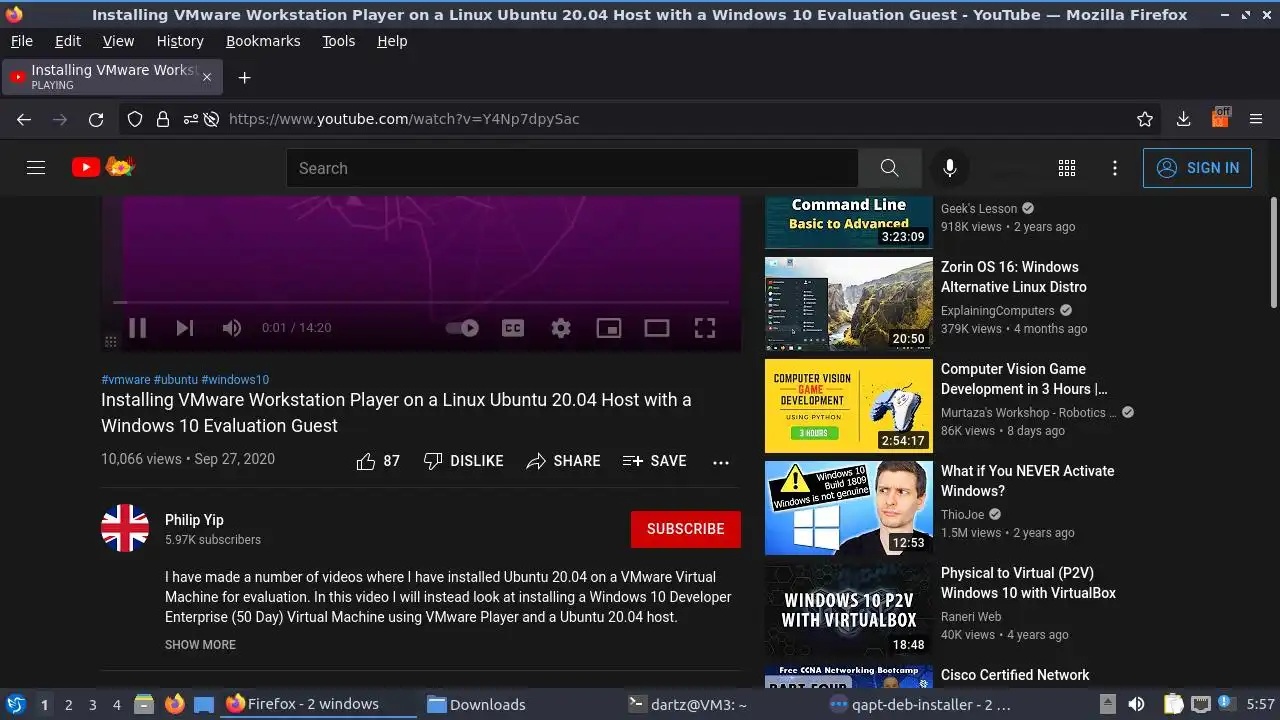Open the History menu
This screenshot has width=1280, height=720.
[180, 41]
